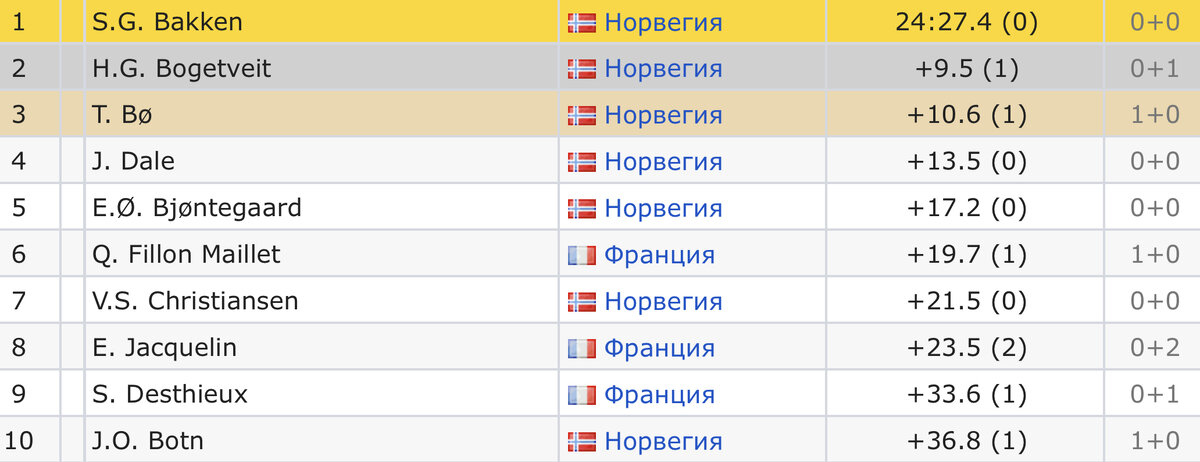Open the Франция link for Q. Fillon Maillet
The height and width of the screenshot is (462, 1200).
click(659, 255)
